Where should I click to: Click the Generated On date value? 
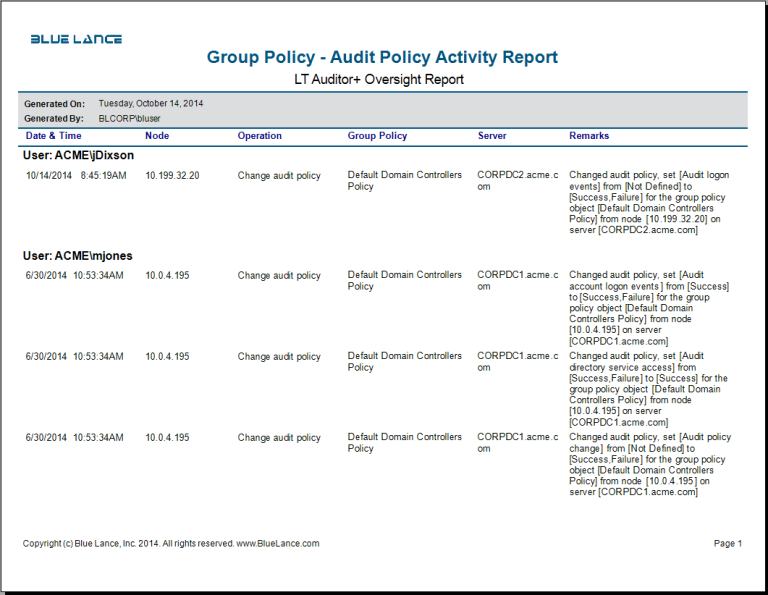(x=150, y=104)
